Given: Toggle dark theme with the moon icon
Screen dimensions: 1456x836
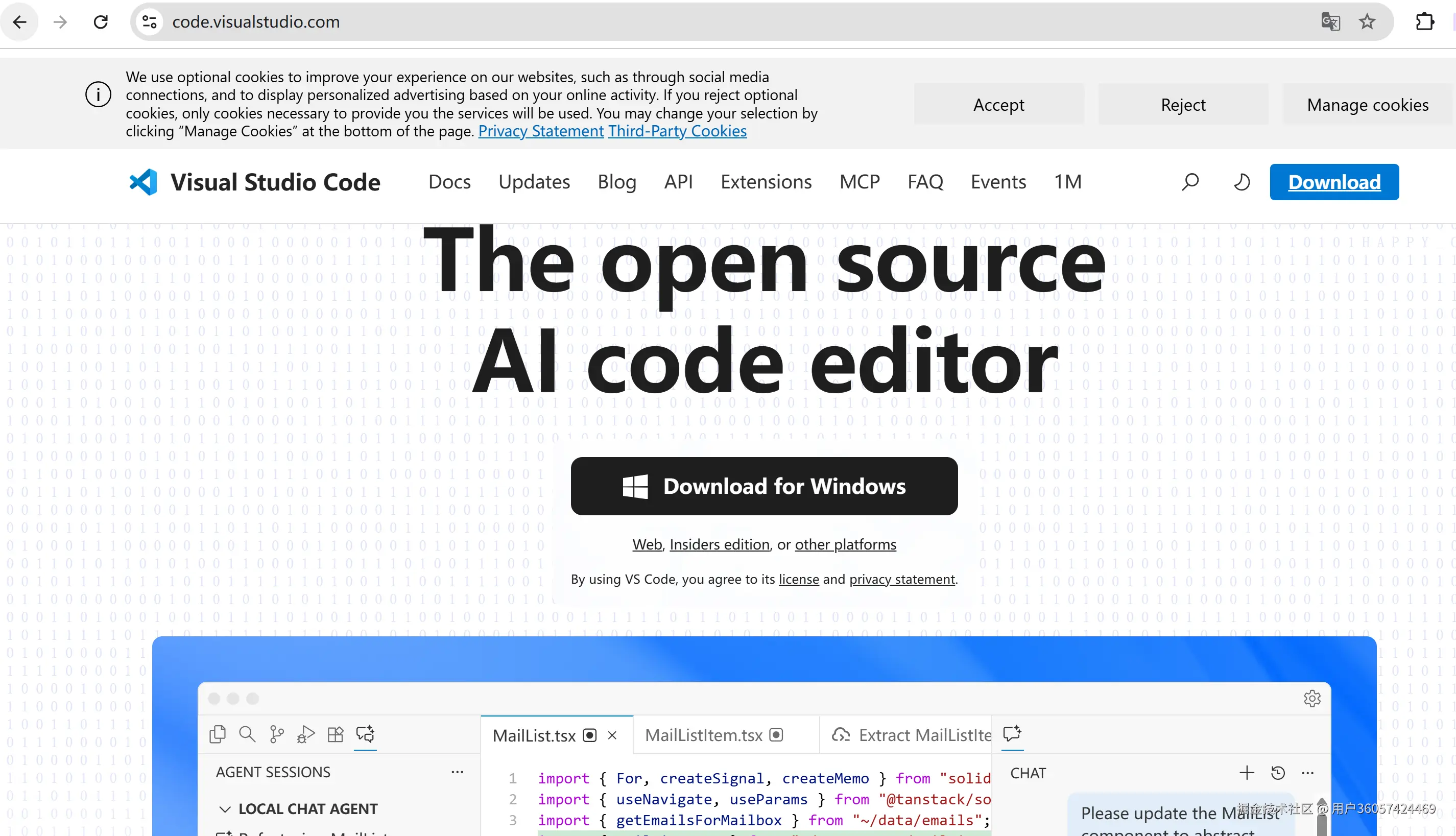Looking at the screenshot, I should coord(1242,182).
